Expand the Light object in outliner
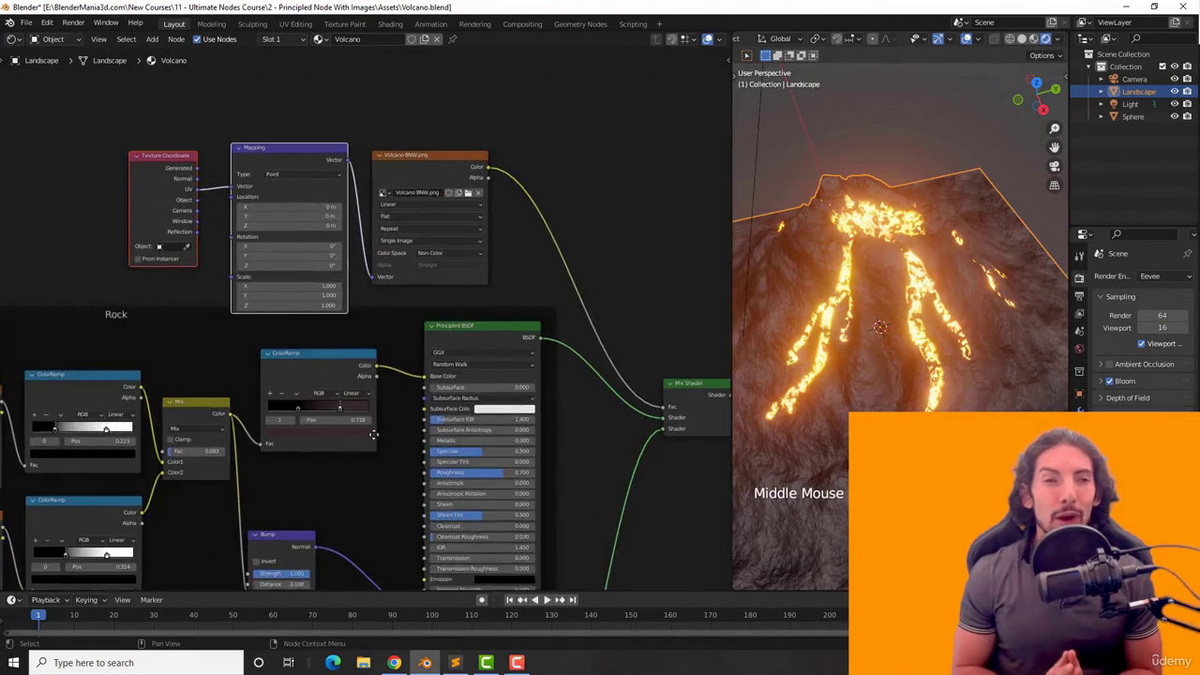Viewport: 1200px width, 675px height. tap(1101, 104)
